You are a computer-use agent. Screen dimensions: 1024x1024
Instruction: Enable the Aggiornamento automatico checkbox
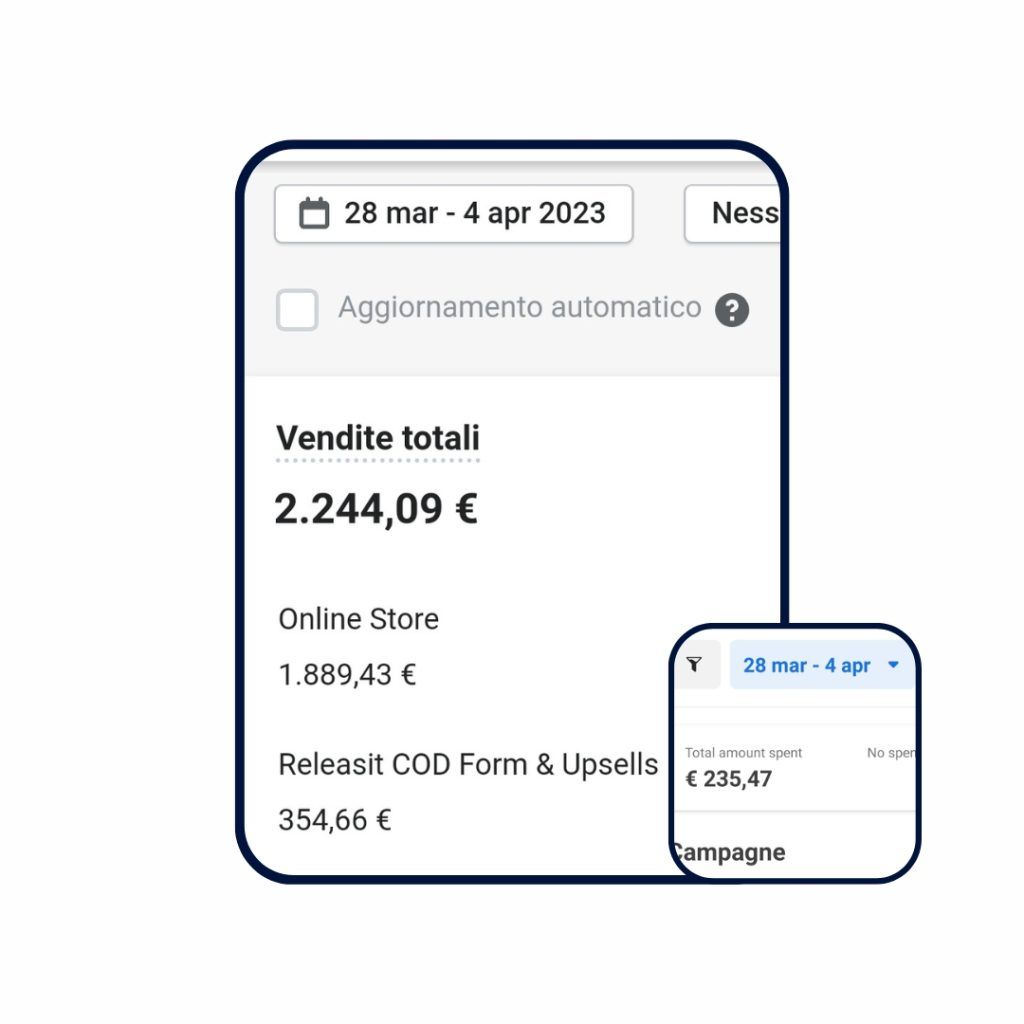(297, 310)
